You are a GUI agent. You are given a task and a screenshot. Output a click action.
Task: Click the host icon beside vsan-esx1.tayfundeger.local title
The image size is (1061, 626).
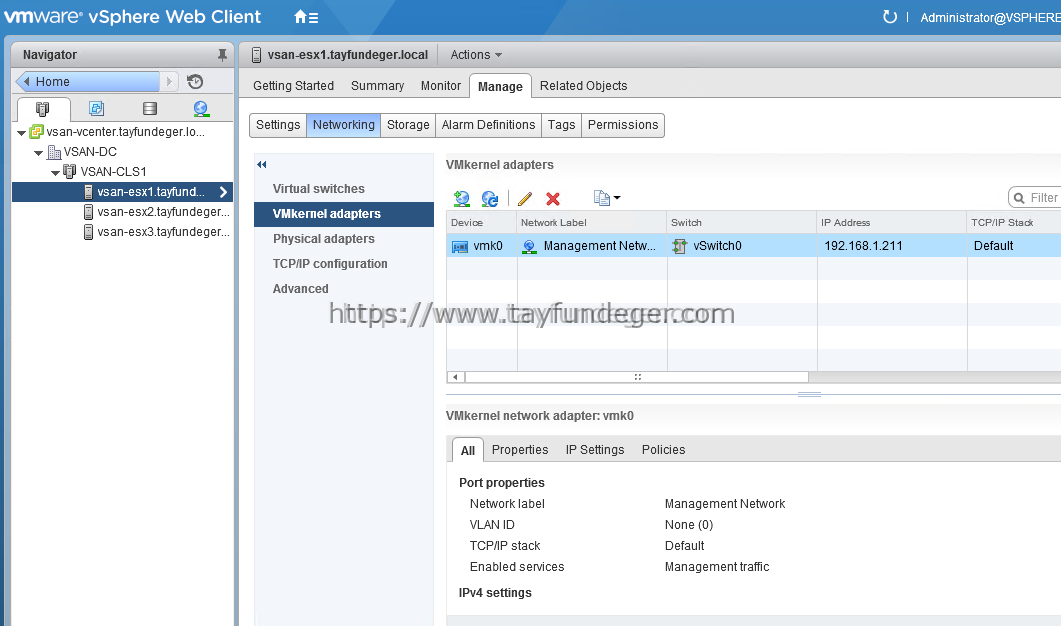(x=256, y=55)
